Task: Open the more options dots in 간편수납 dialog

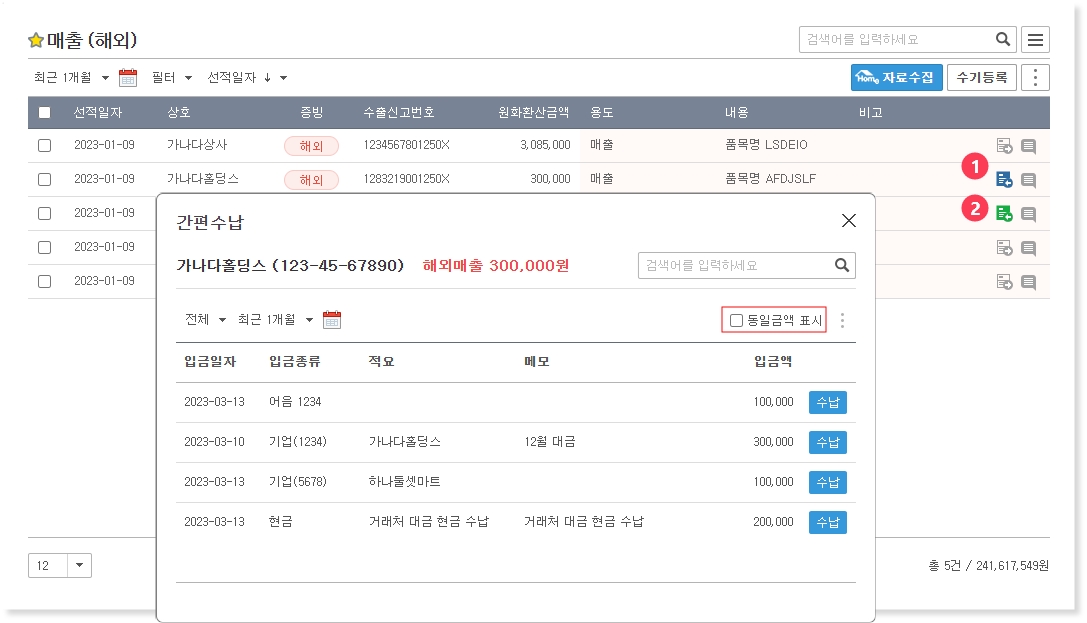Action: pos(842,321)
